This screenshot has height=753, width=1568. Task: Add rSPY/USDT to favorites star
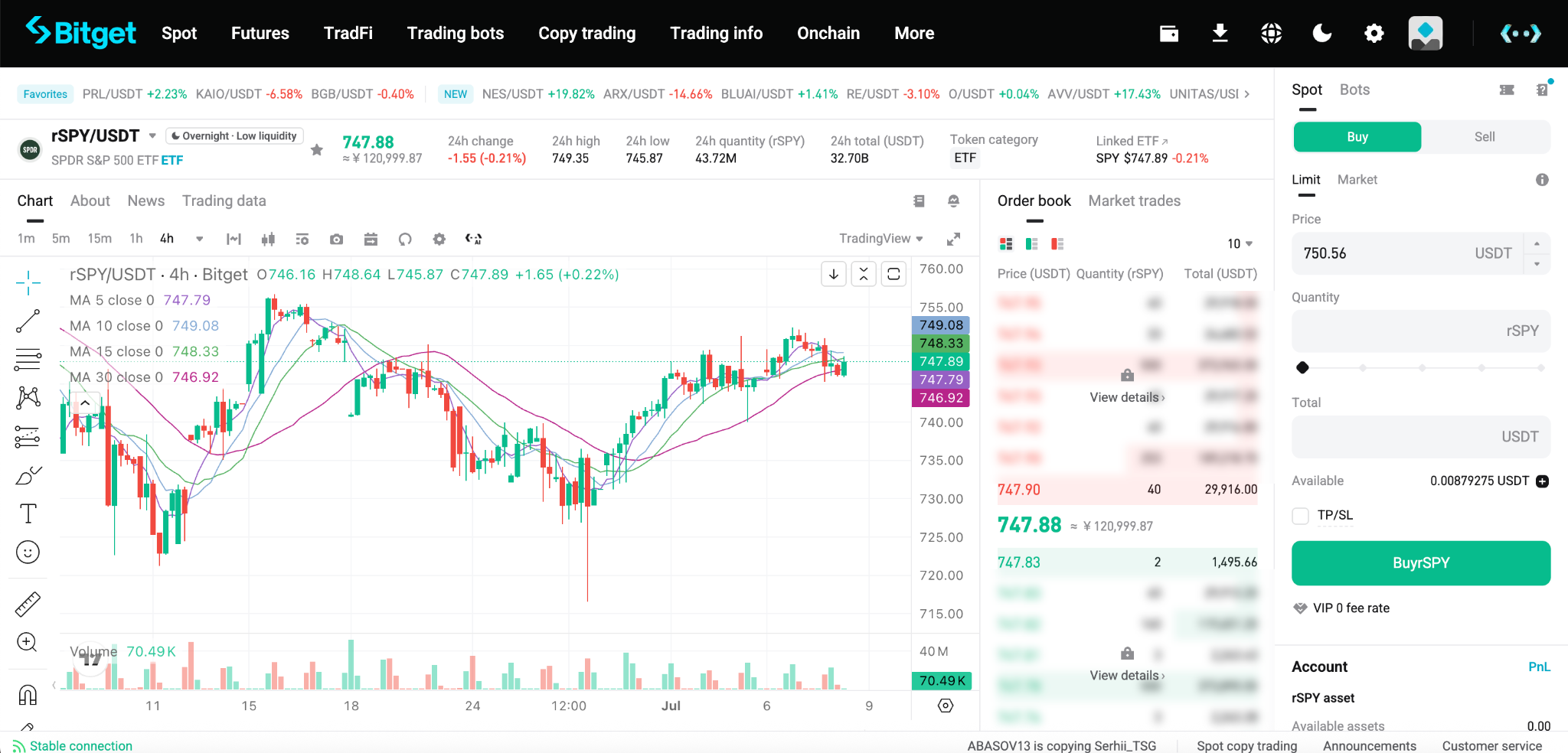[317, 150]
